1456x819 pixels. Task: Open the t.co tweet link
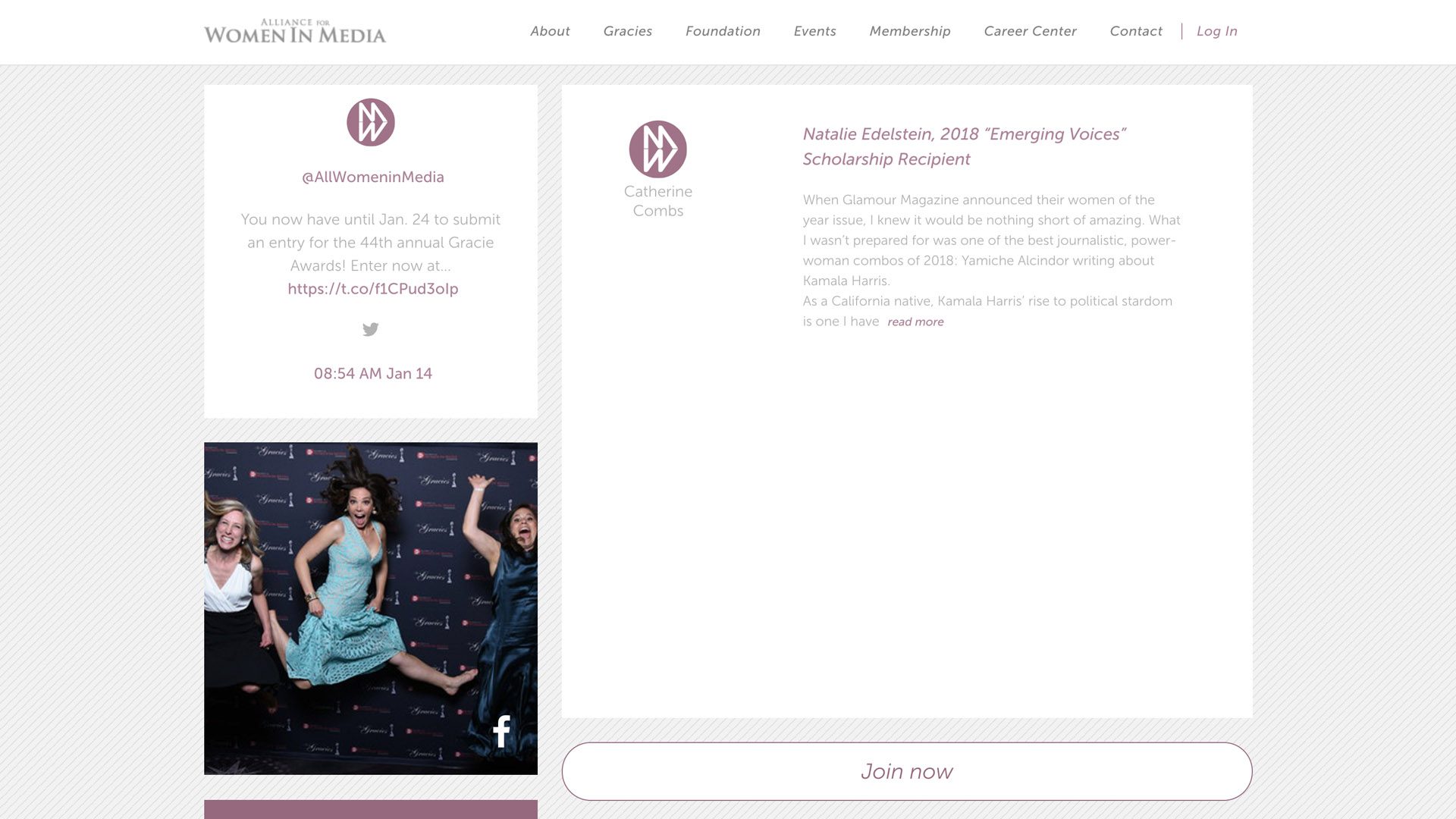372,289
